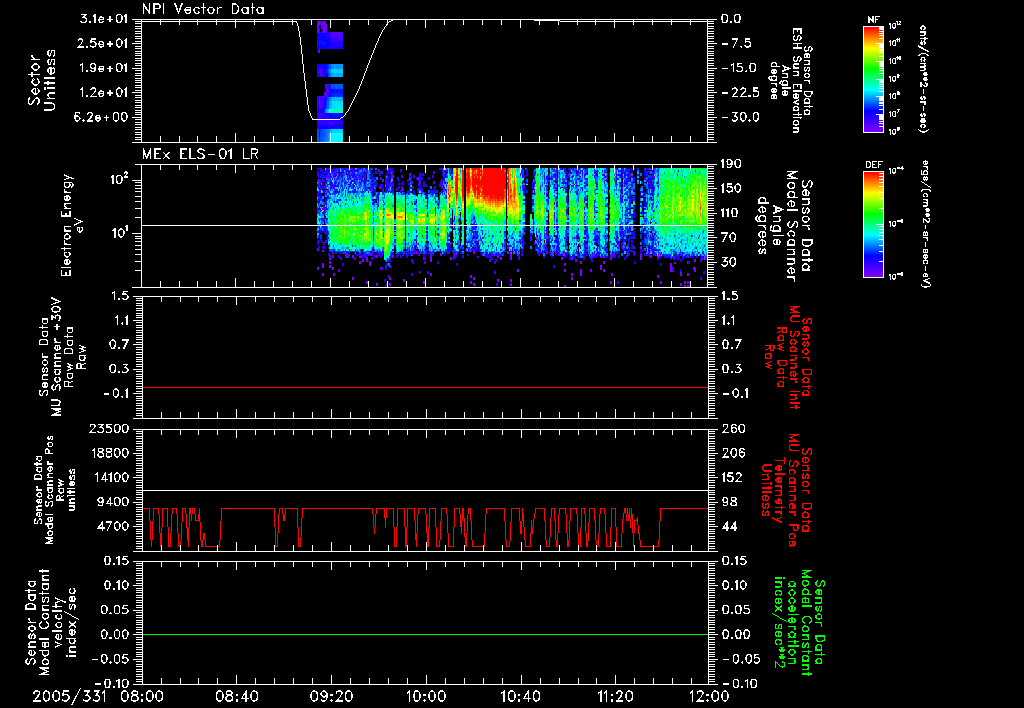The image size is (1024, 708).
Task: Click the 'MEx ELS-01 LR' panel title
Action: coord(200,154)
